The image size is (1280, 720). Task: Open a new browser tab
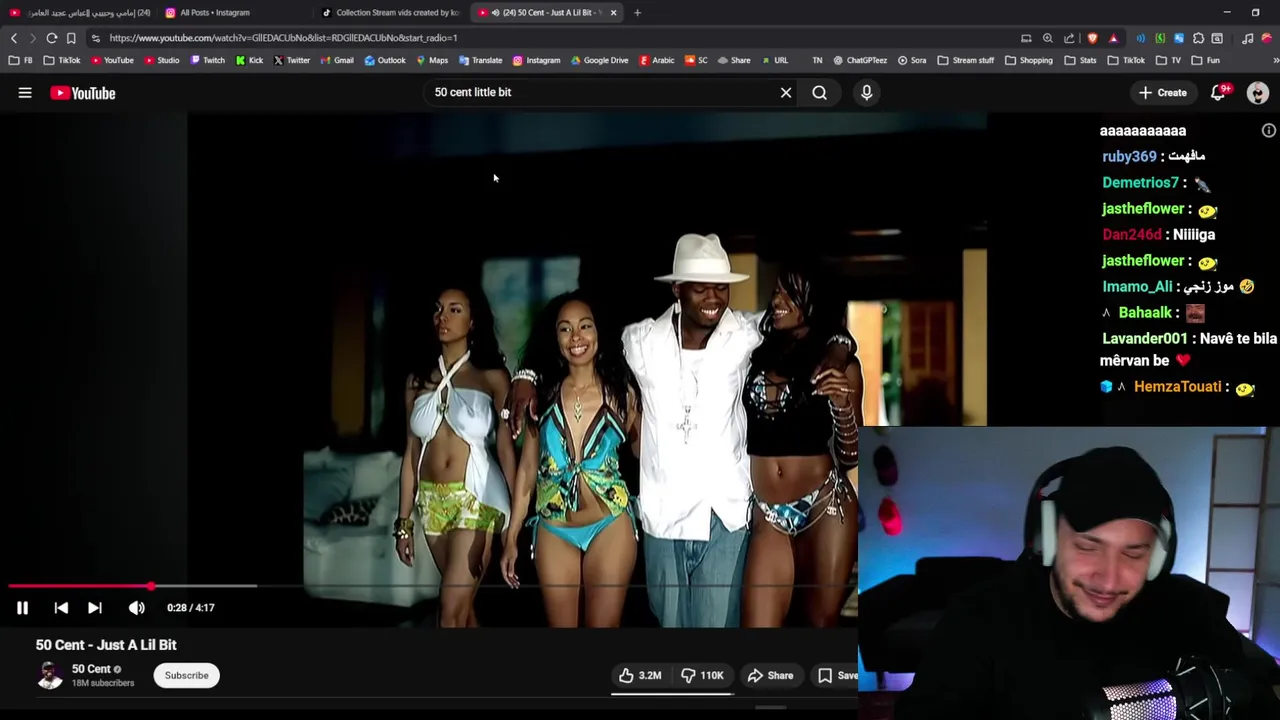(637, 13)
